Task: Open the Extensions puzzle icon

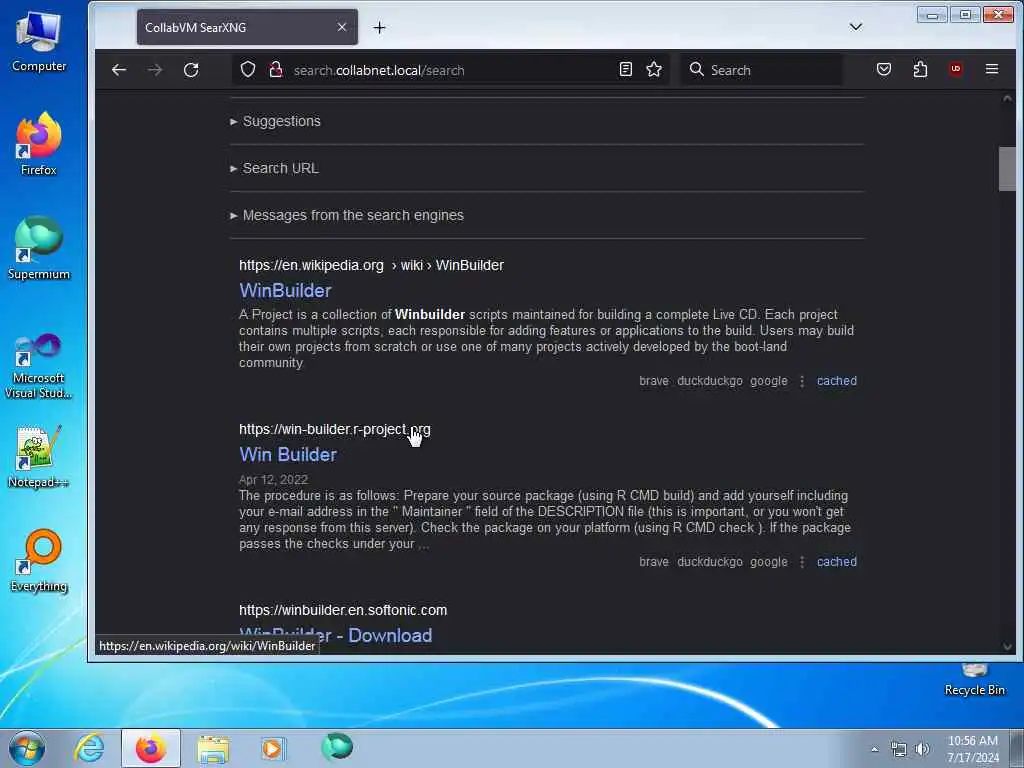Action: (x=920, y=69)
